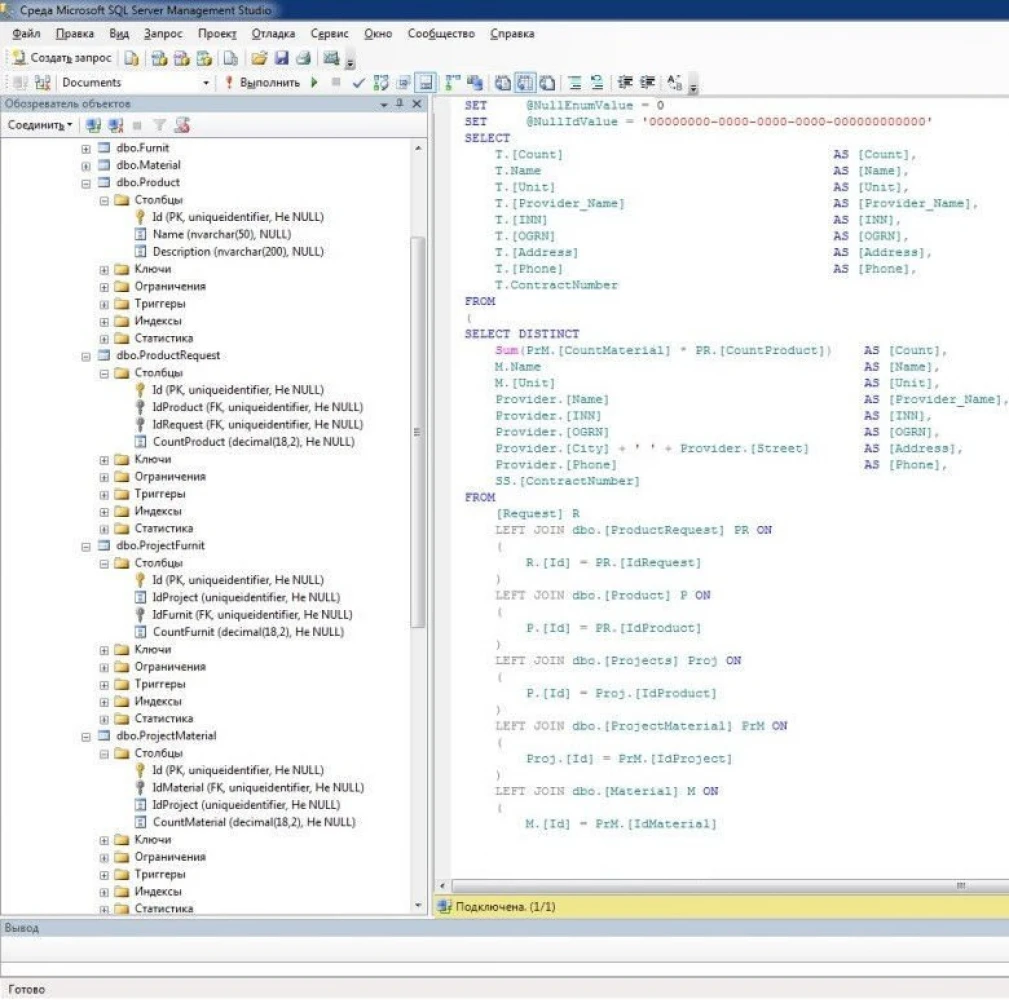Click the Decrease Indent icon
This screenshot has width=1009, height=1000.
pos(625,82)
